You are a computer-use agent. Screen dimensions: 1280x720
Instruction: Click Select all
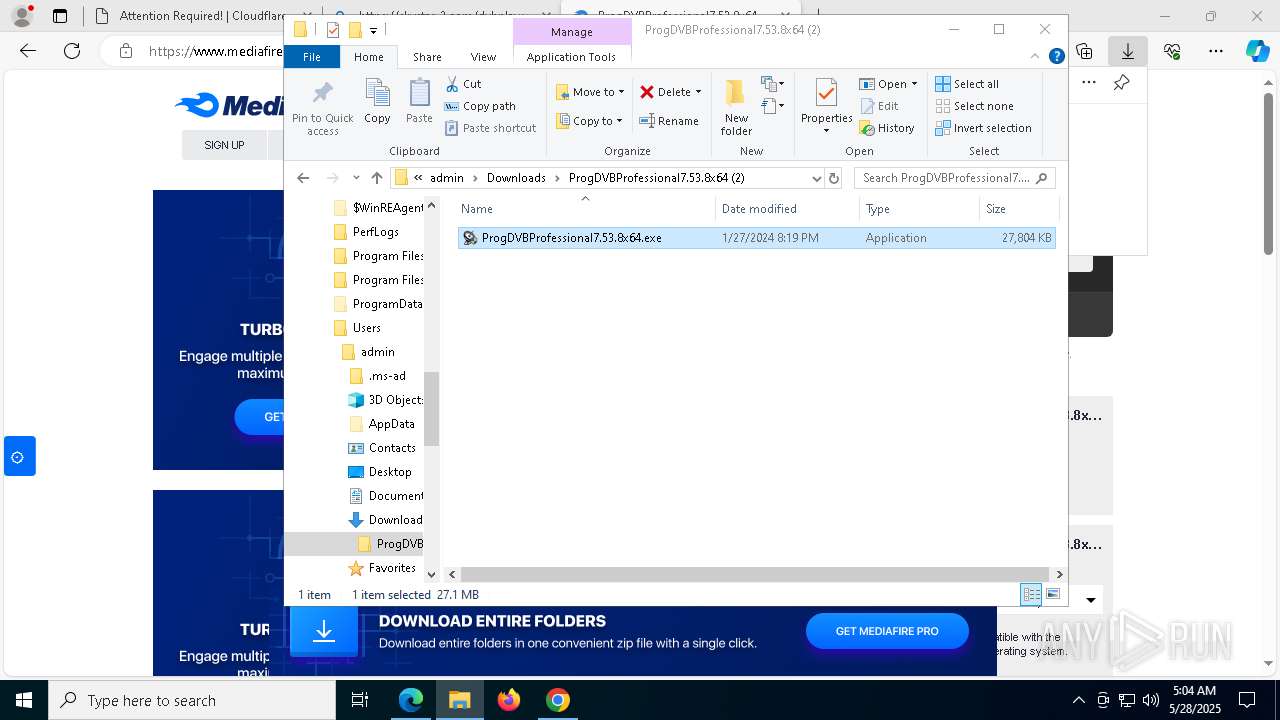pos(967,84)
